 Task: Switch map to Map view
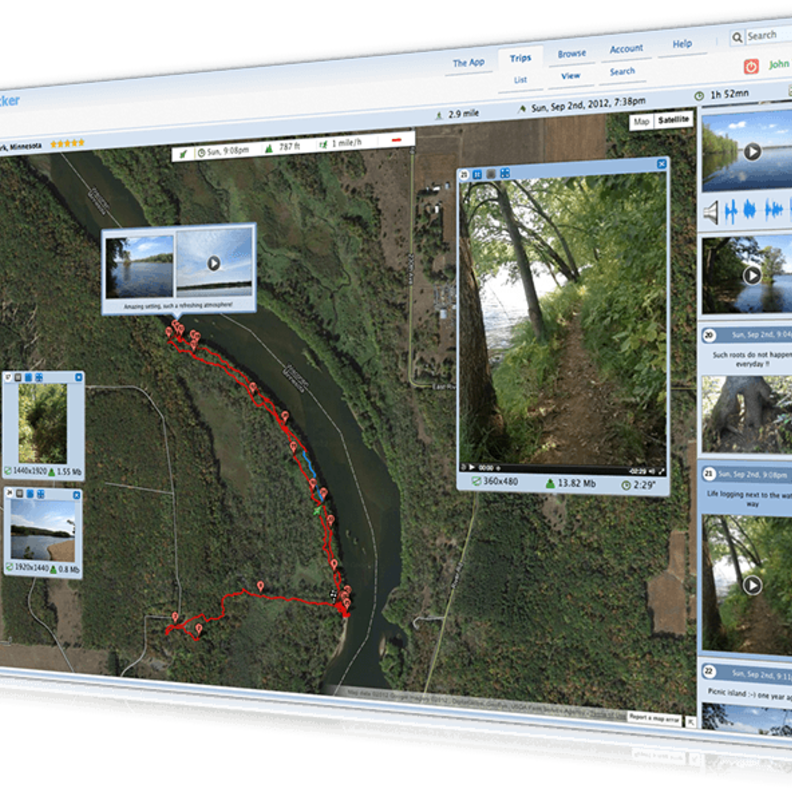(641, 121)
